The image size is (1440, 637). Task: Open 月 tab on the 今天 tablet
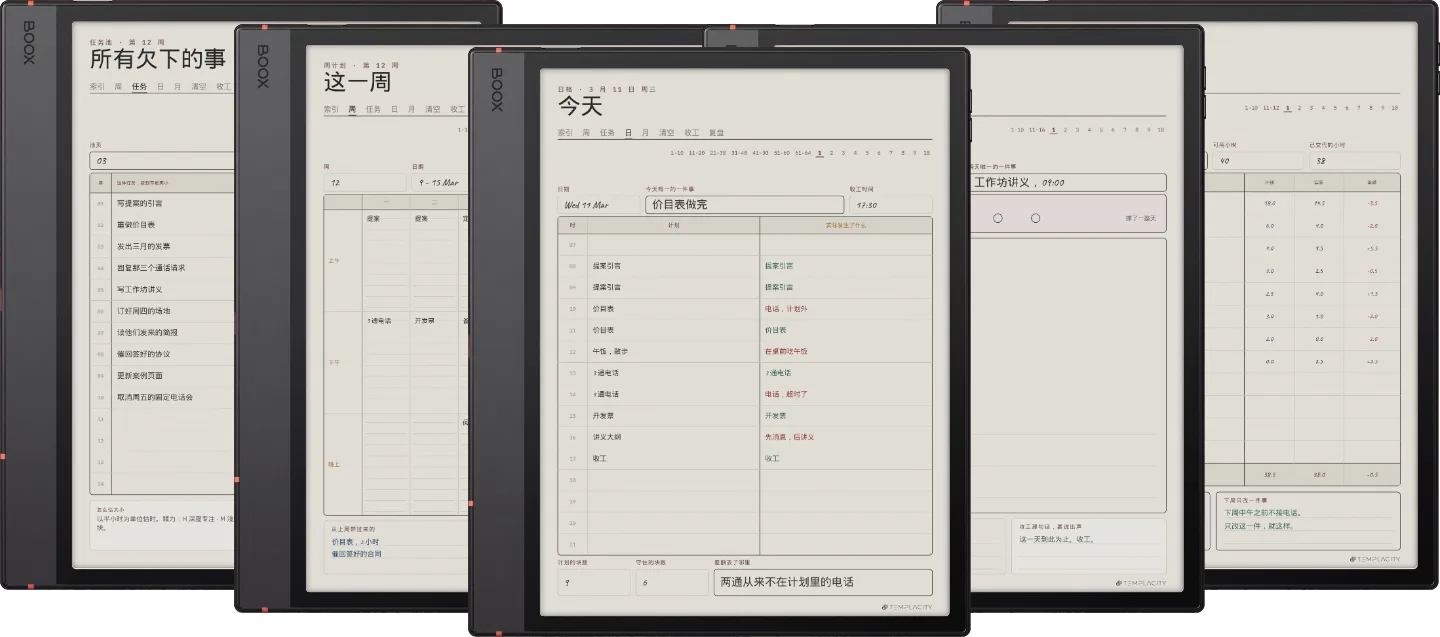pos(645,132)
